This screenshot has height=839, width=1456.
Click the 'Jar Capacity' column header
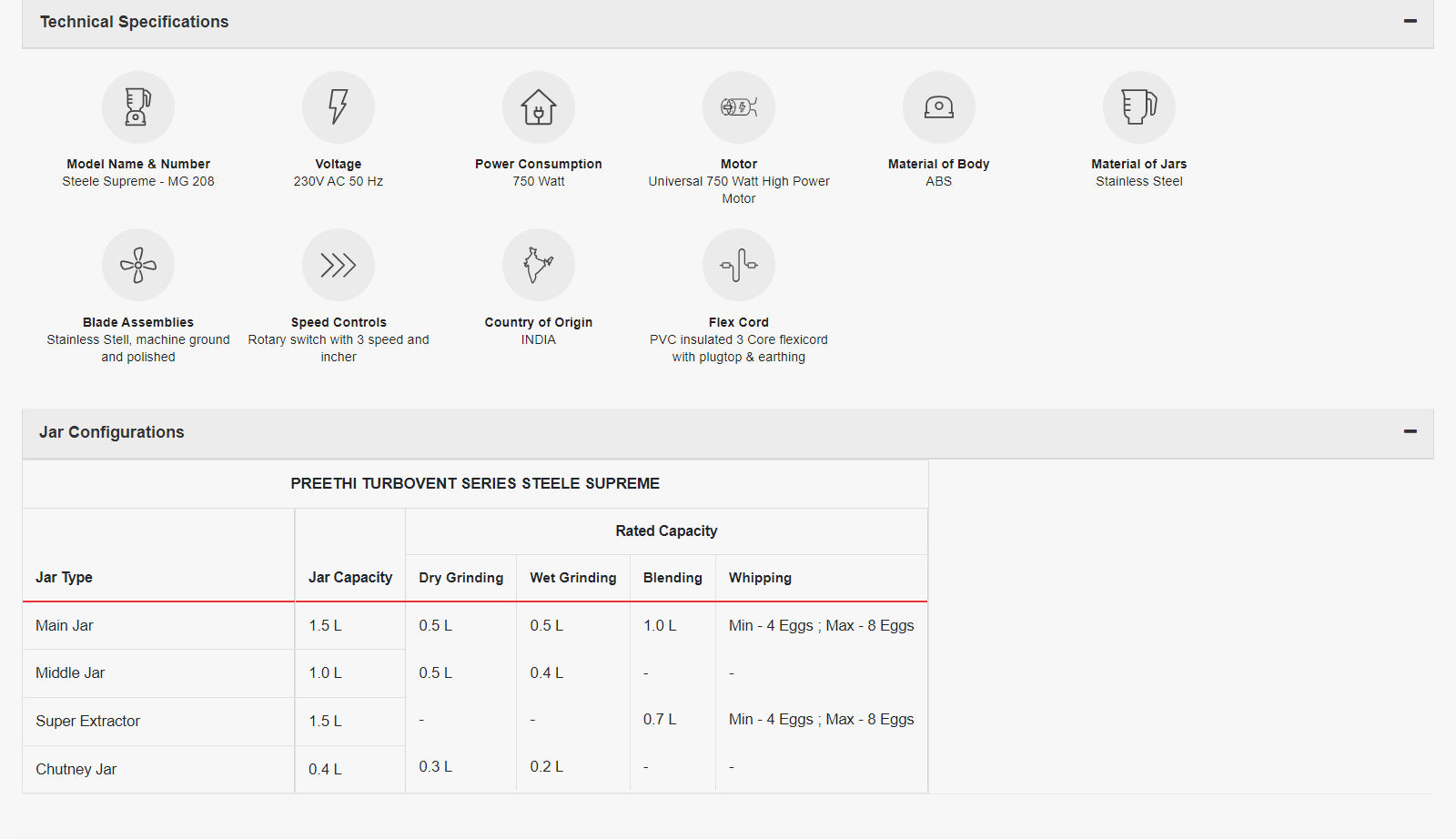(350, 577)
